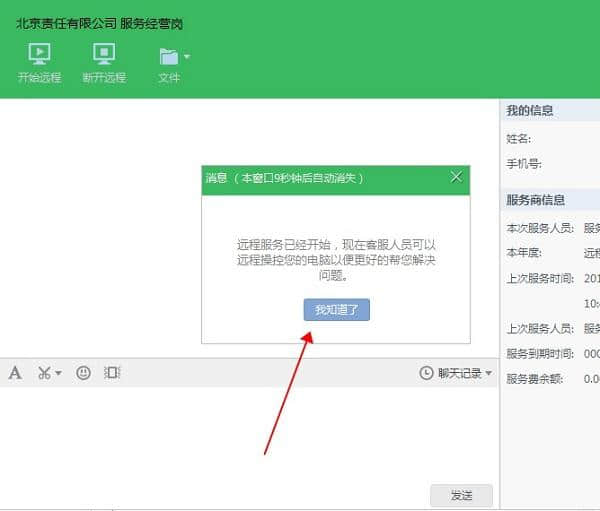Select the 服务商信息 panel header
Screen dimensions: 600x511
pyautogui.click(x=549, y=200)
